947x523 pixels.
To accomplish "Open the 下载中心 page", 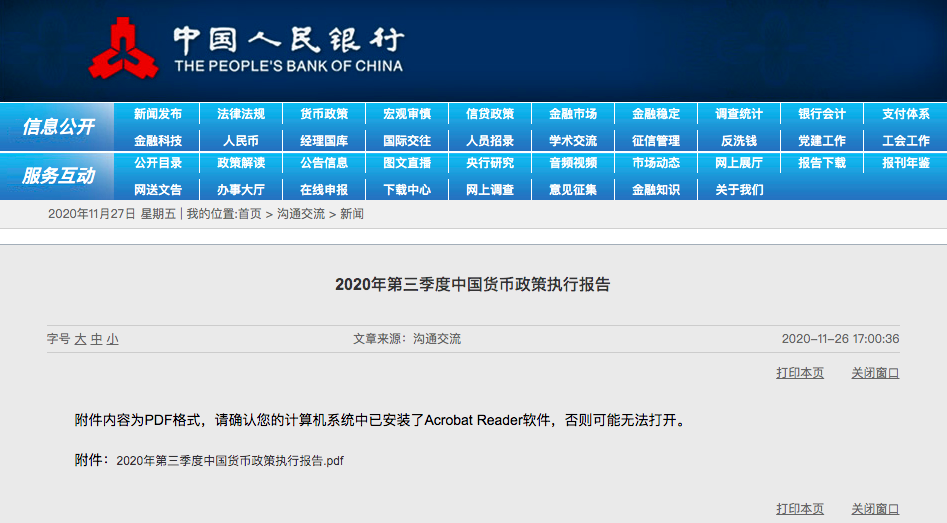I will point(407,189).
